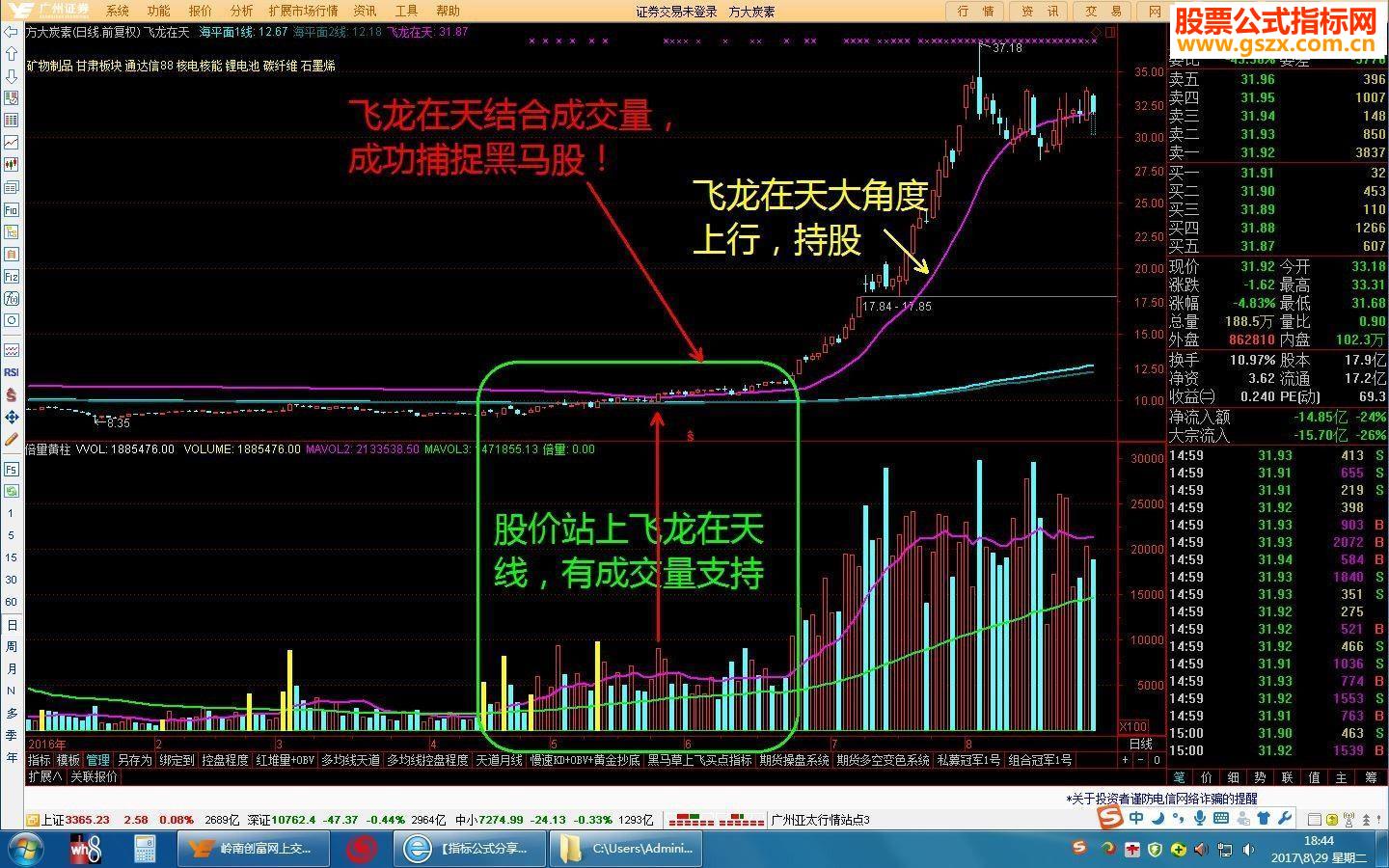Image resolution: width=1389 pixels, height=868 pixels.
Task: Select the 多均线天道 indicator tab
Action: pos(351,760)
